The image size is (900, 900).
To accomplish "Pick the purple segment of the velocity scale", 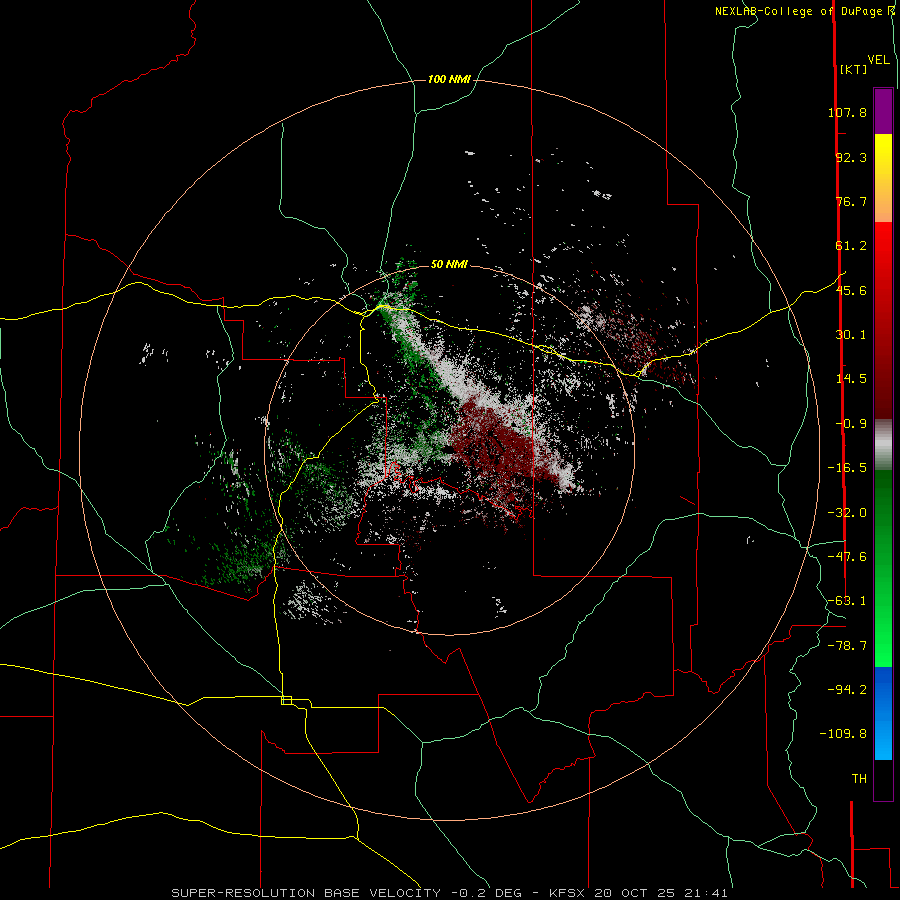I will pyautogui.click(x=883, y=111).
